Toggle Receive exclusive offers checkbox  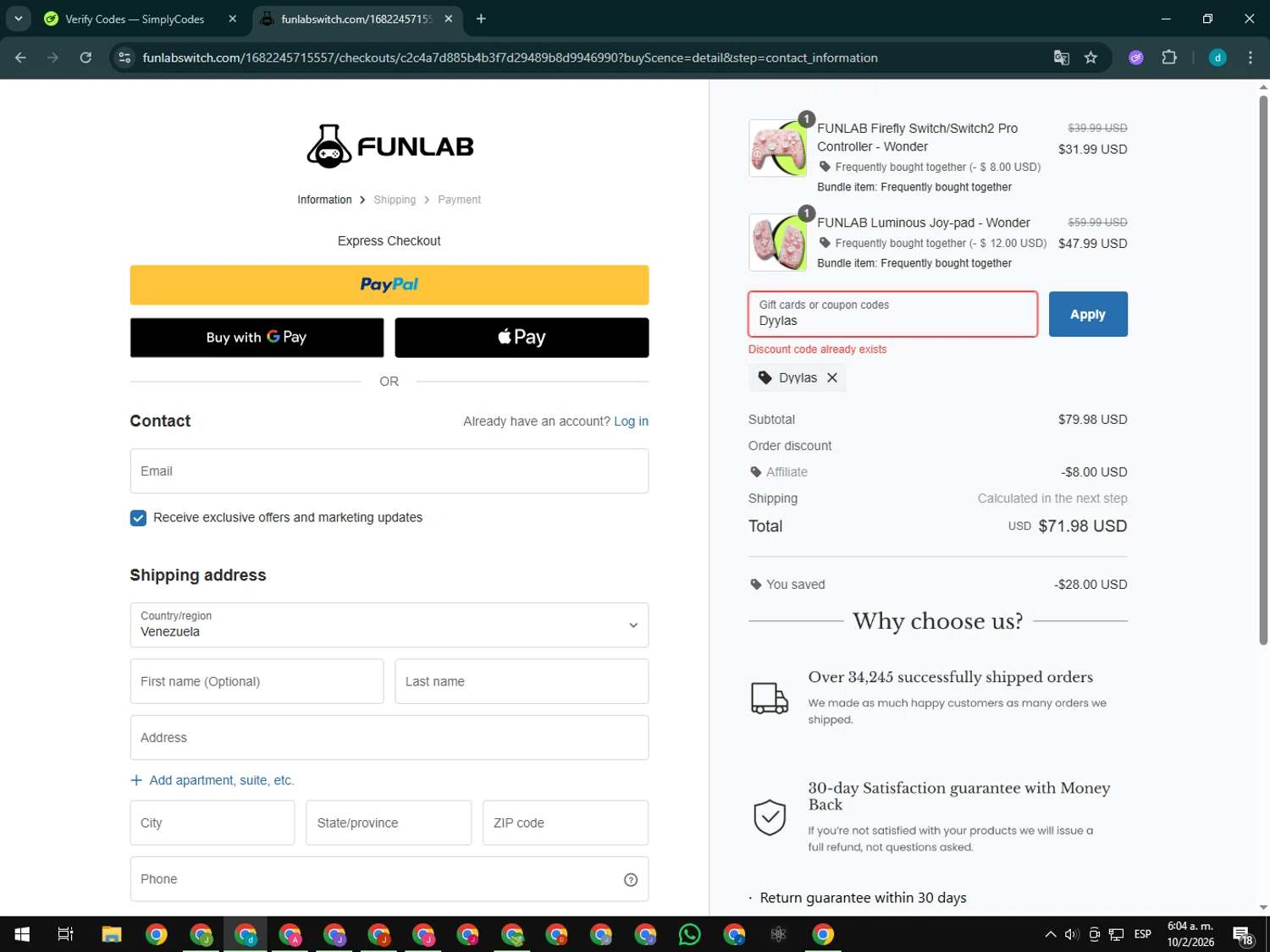[138, 518]
